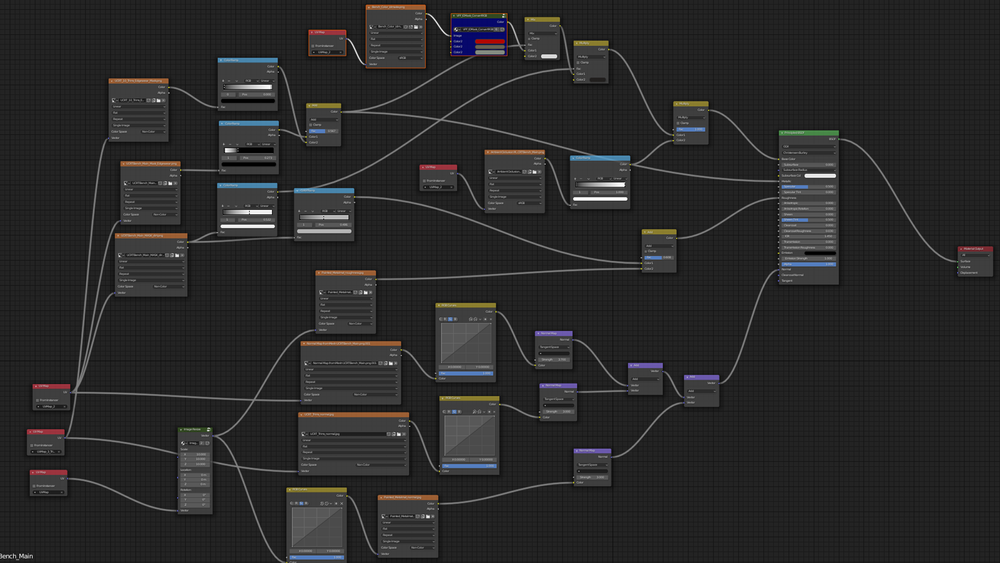The width and height of the screenshot is (1000, 563).
Task: Click Bench_Main material label
Action: click(x=17, y=556)
